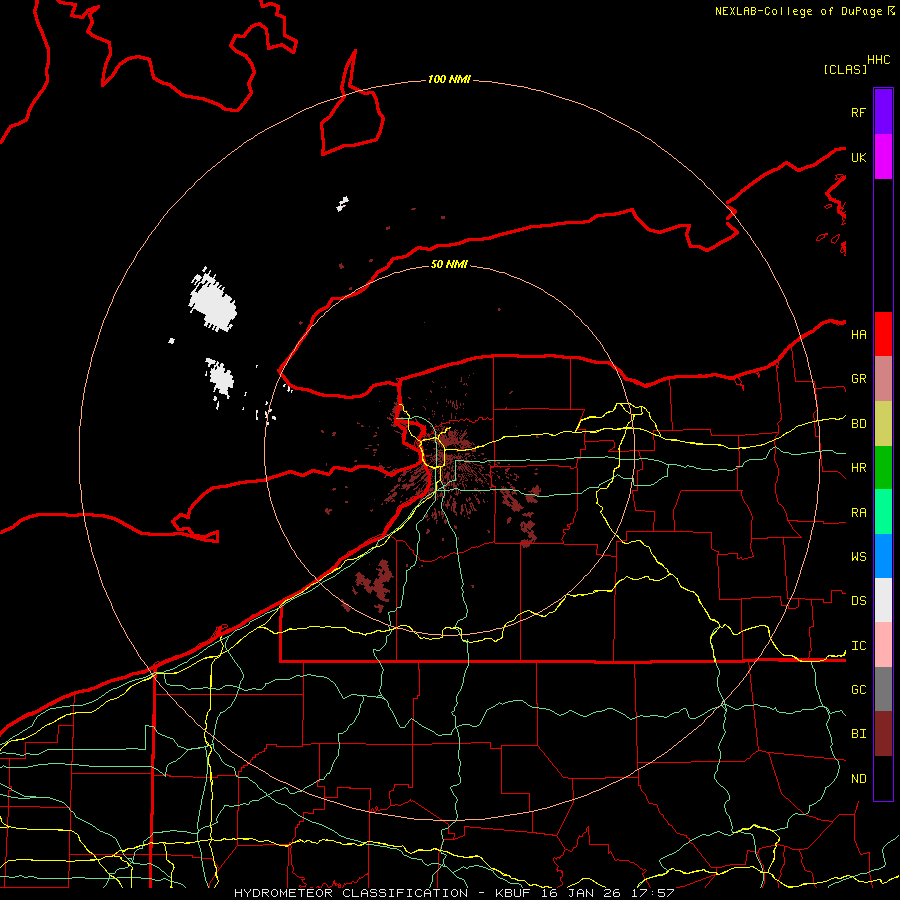This screenshot has width=900, height=900.
Task: Select the DS dry snow white swatch
Action: point(883,600)
